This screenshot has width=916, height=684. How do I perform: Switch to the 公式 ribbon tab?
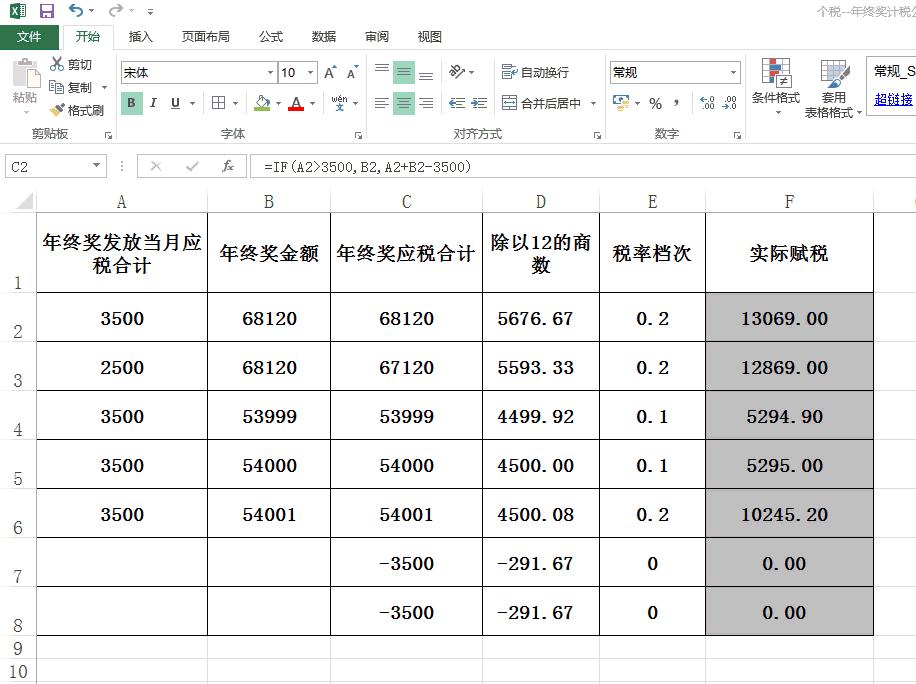(270, 36)
